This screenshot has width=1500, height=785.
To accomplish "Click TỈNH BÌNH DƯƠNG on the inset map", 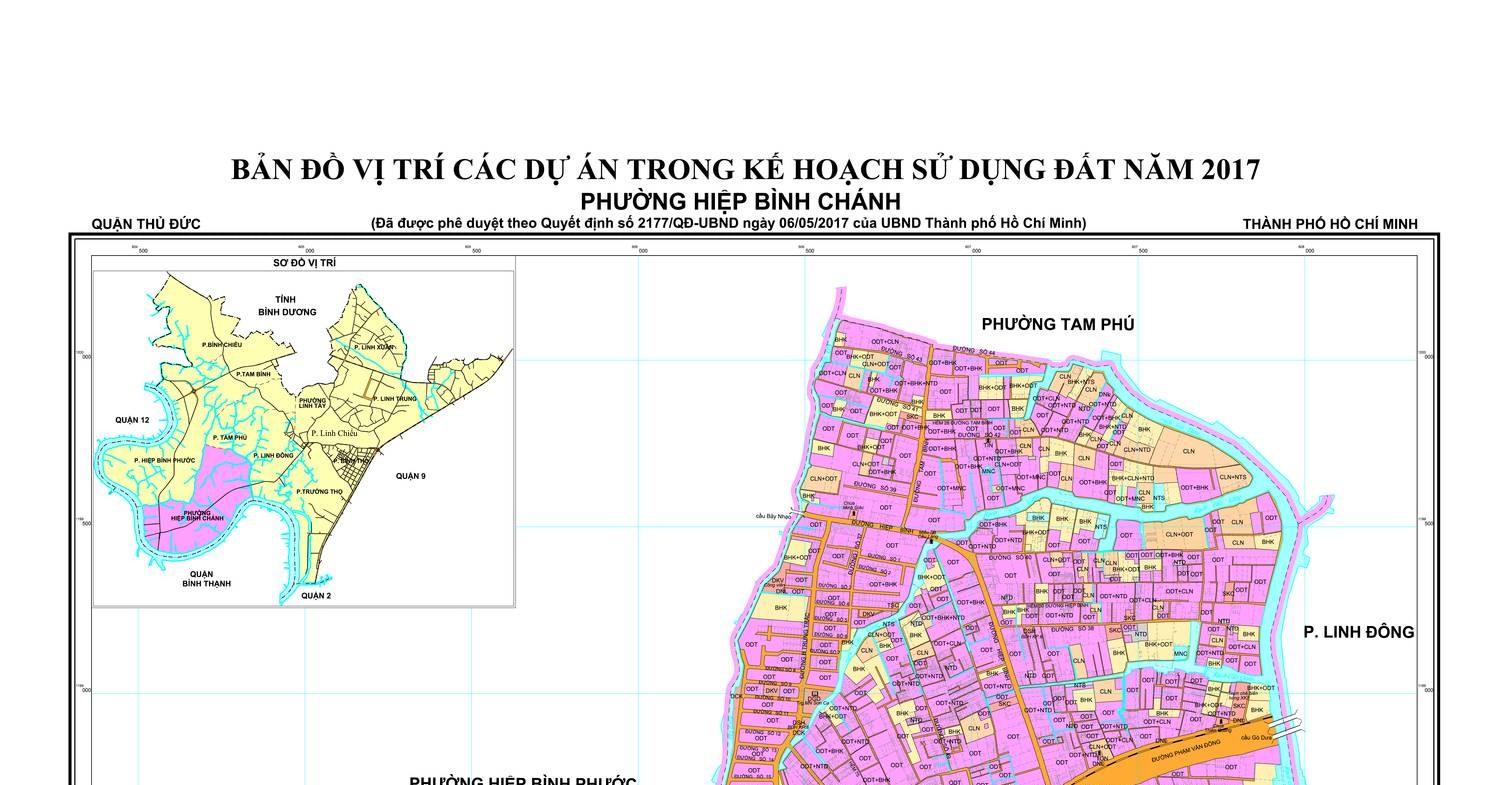I will click(287, 305).
